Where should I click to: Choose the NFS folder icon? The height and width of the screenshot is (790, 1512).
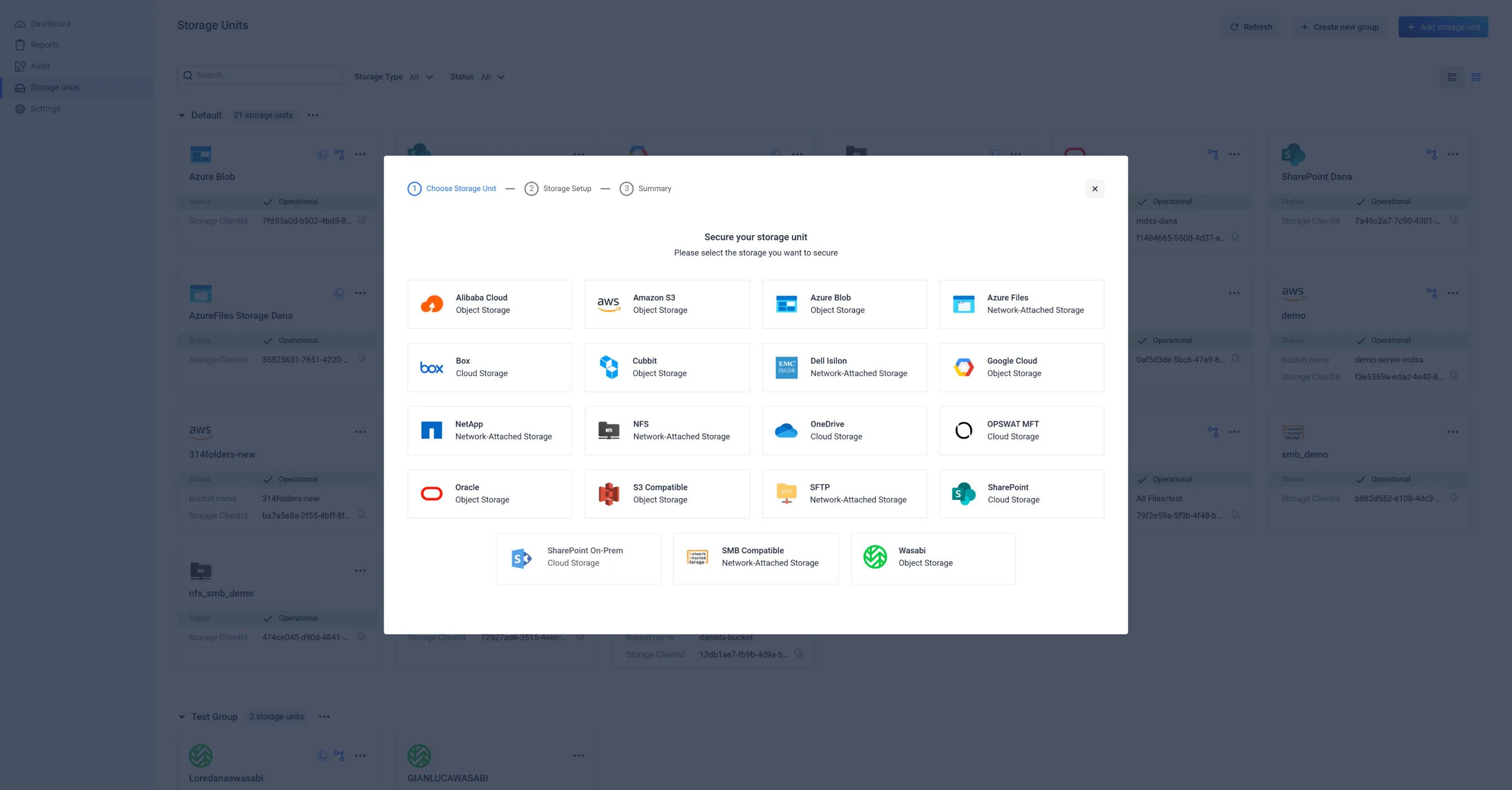point(608,430)
